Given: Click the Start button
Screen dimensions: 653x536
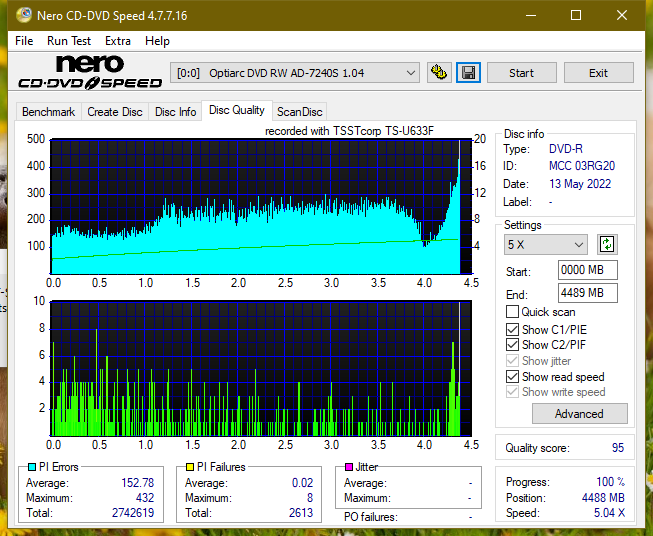Looking at the screenshot, I should coord(521,73).
